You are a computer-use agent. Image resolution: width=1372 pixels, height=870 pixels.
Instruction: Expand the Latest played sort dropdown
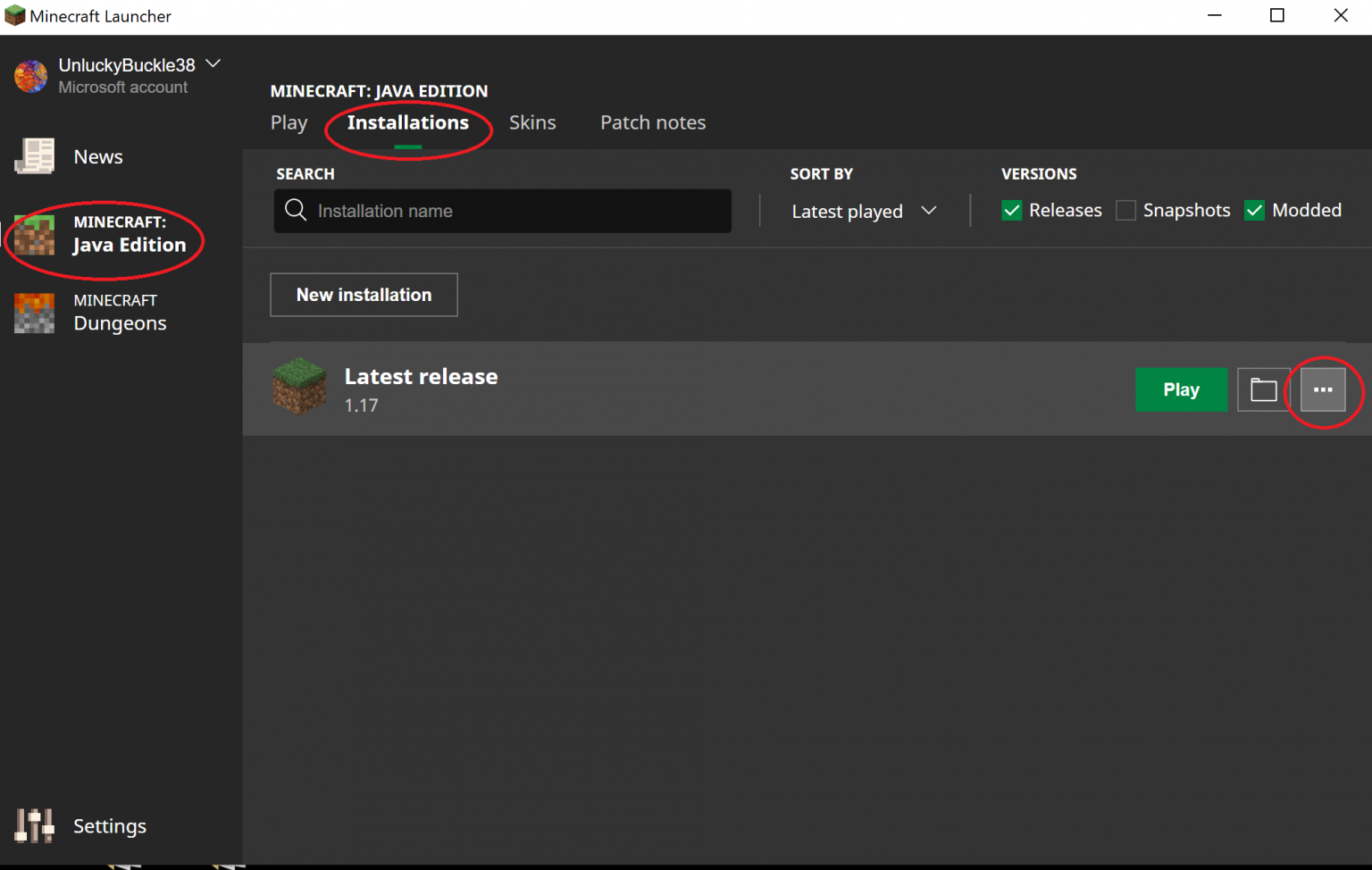(x=864, y=212)
